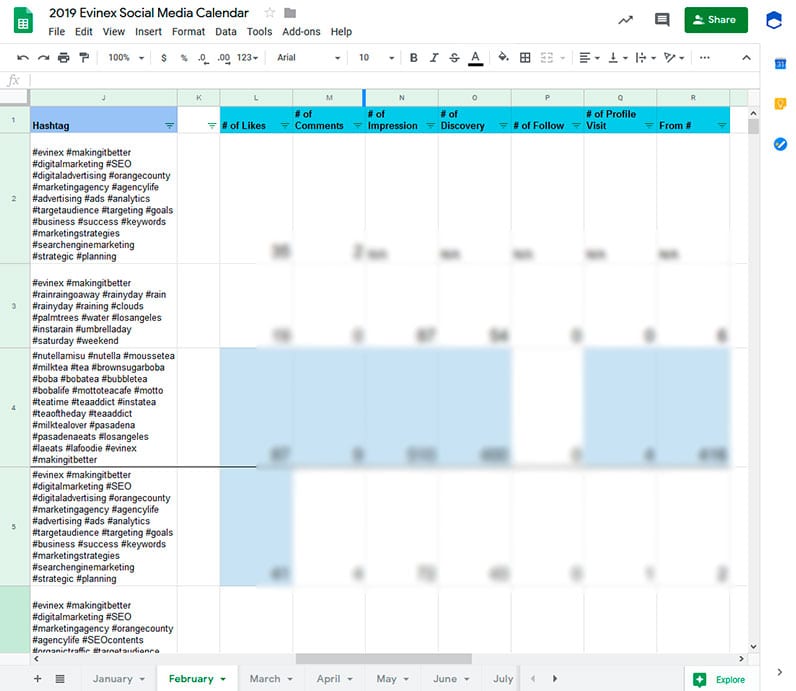Open the horizontal align dropdown
This screenshot has width=796, height=691.
[589, 58]
